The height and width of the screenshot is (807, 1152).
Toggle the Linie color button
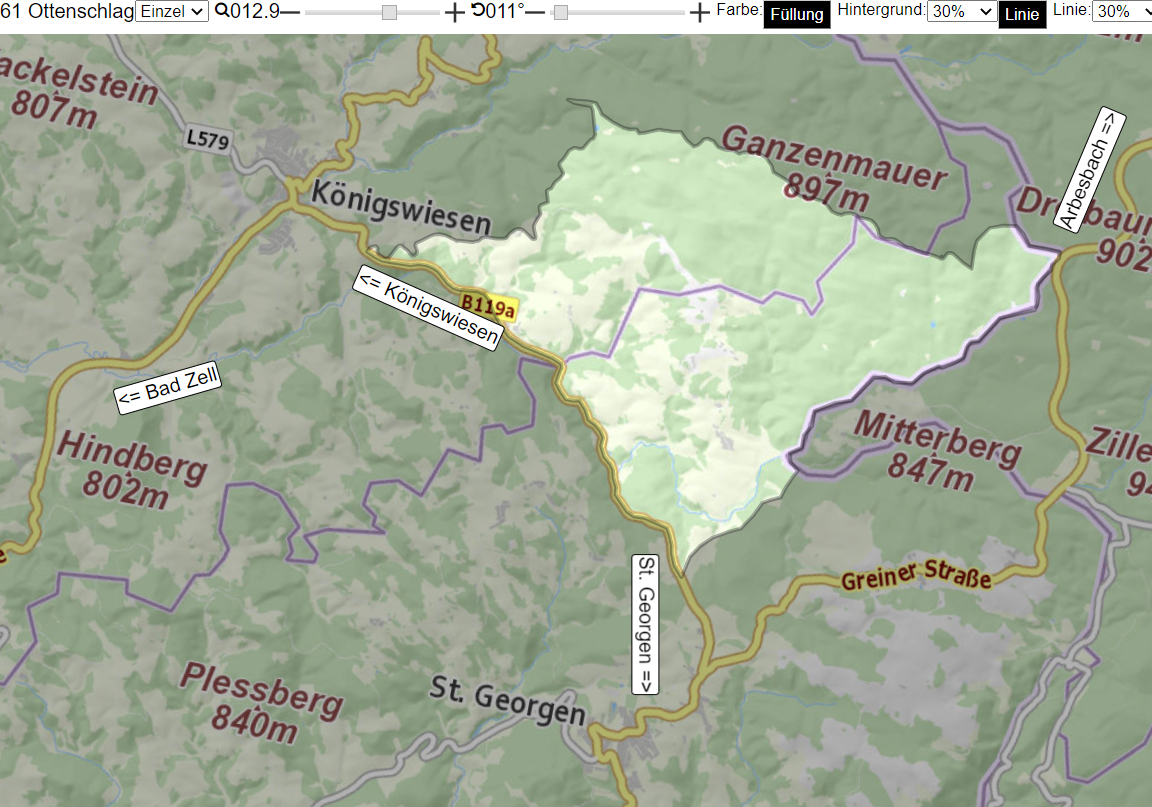pyautogui.click(x=1022, y=14)
